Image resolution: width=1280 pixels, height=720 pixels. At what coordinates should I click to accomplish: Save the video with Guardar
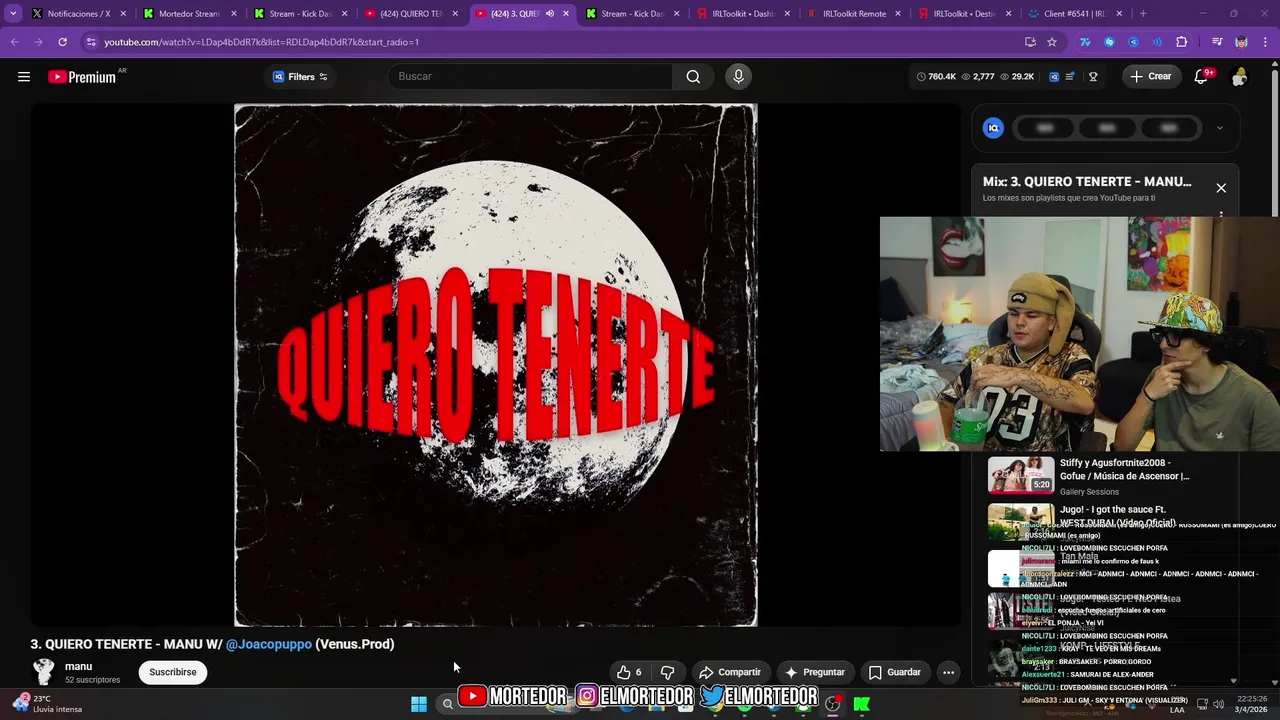point(895,672)
